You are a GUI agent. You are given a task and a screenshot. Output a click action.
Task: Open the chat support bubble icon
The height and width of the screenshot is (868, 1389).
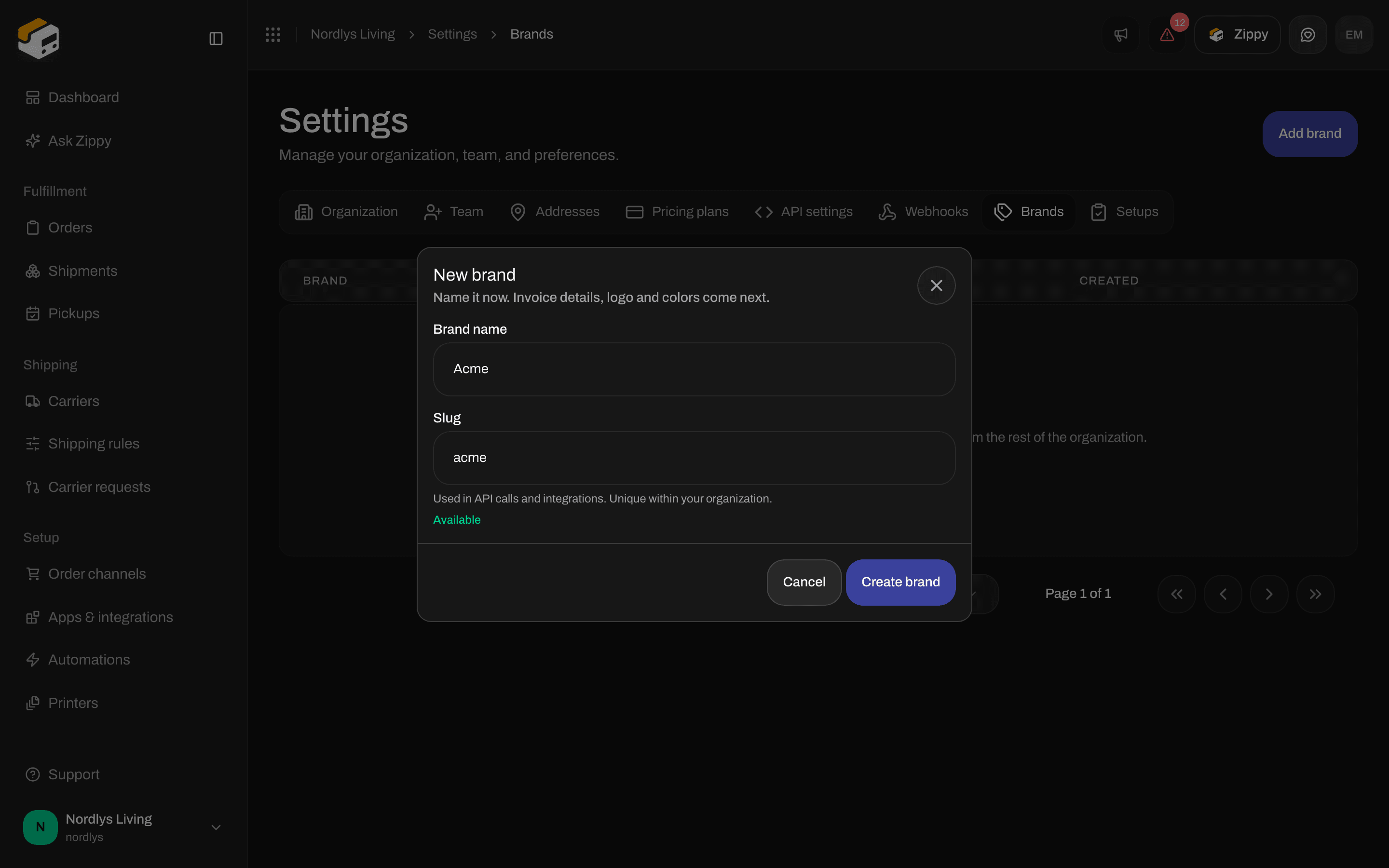tap(1307, 34)
